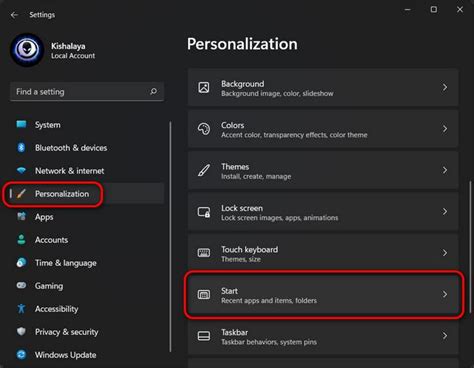
Task: Click the Accounts person icon
Action: click(21, 240)
